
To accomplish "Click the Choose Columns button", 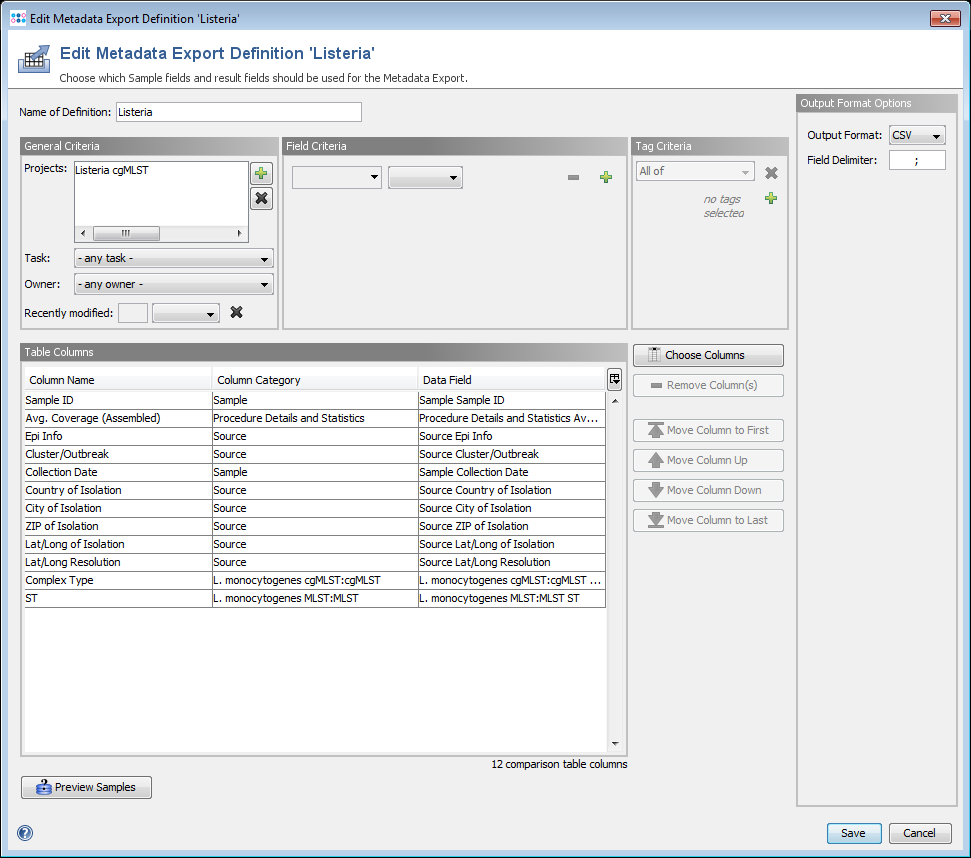I will coord(708,355).
